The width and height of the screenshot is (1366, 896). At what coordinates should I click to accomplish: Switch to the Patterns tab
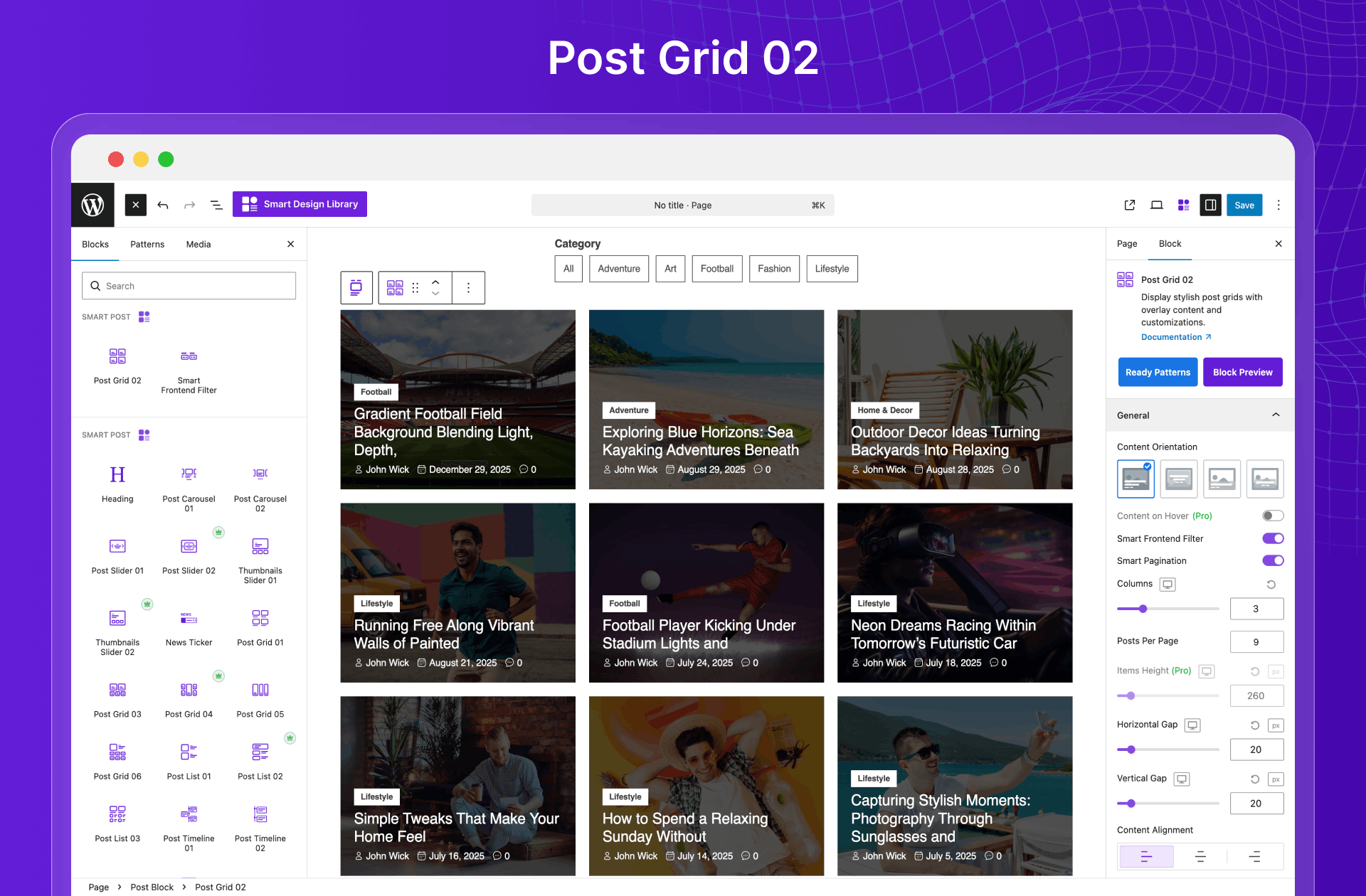click(x=147, y=244)
